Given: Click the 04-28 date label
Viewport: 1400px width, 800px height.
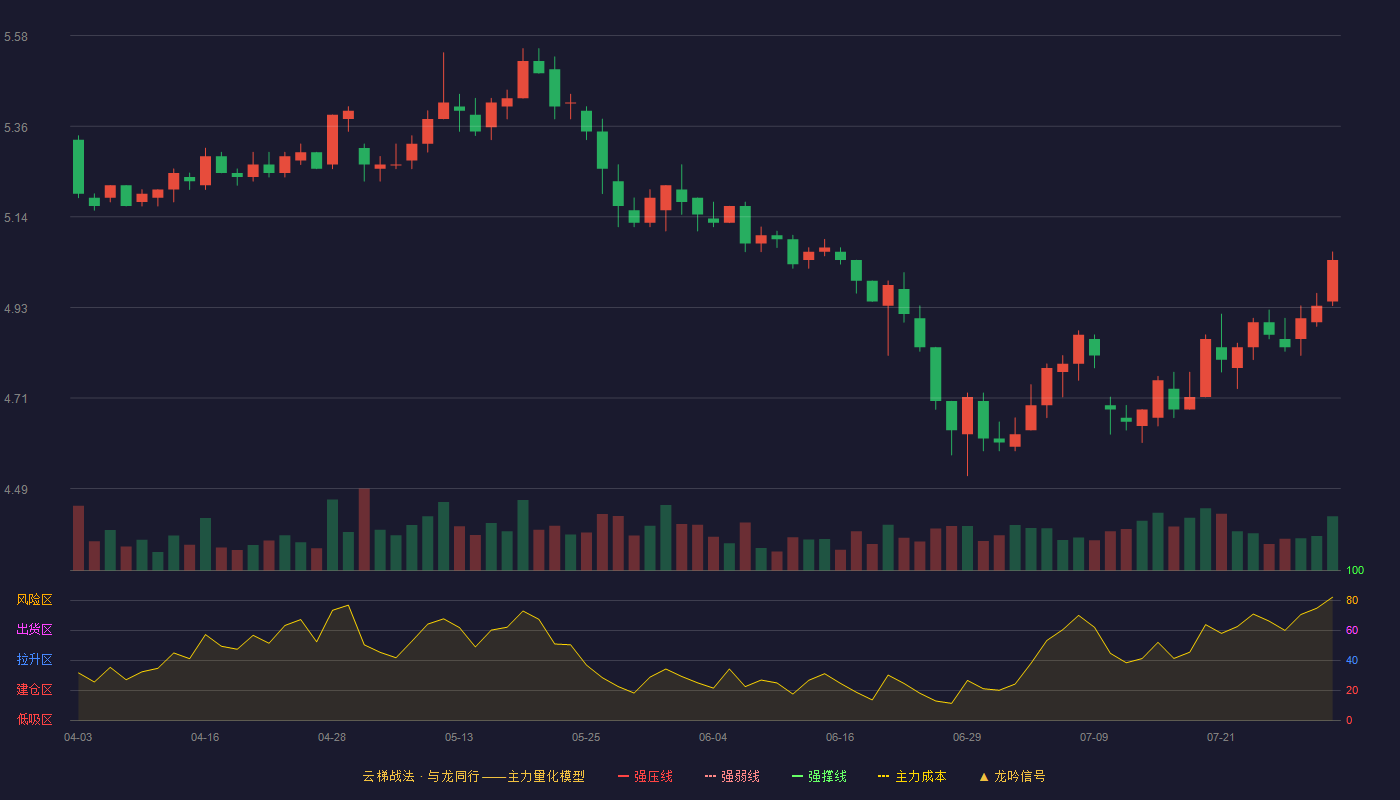Looking at the screenshot, I should click(x=332, y=737).
